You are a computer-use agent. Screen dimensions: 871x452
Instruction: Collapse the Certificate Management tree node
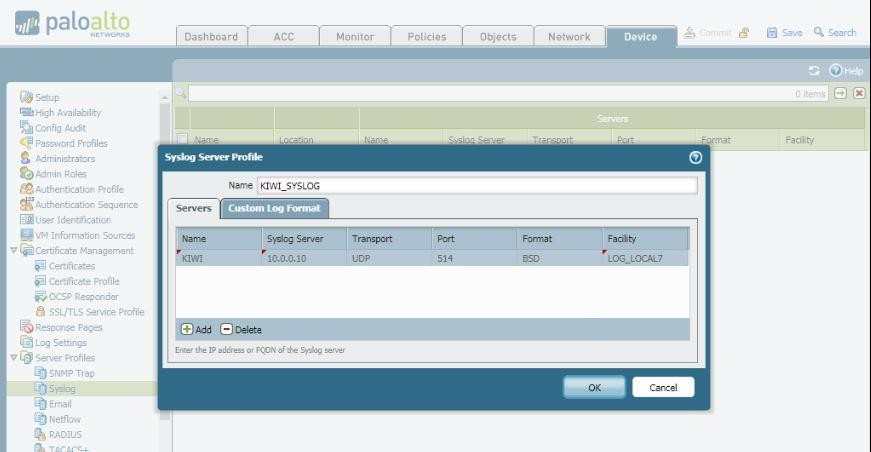(x=13, y=251)
